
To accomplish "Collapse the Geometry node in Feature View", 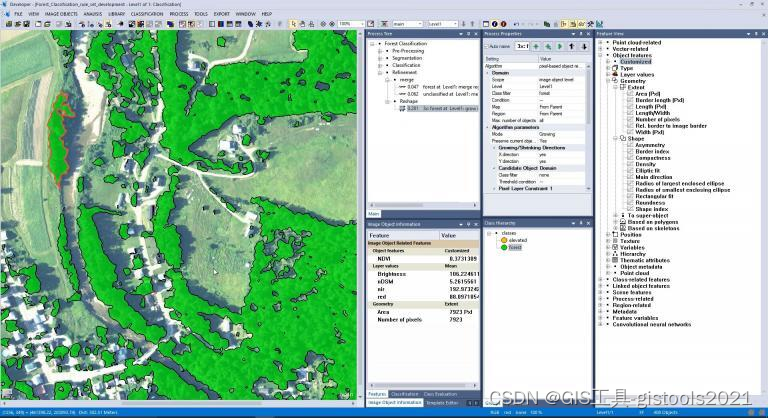I will pos(608,81).
